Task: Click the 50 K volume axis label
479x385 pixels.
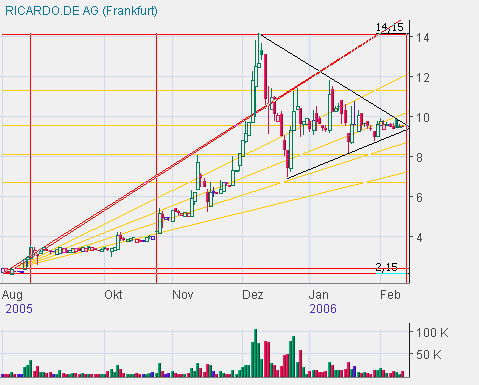Action: click(429, 355)
